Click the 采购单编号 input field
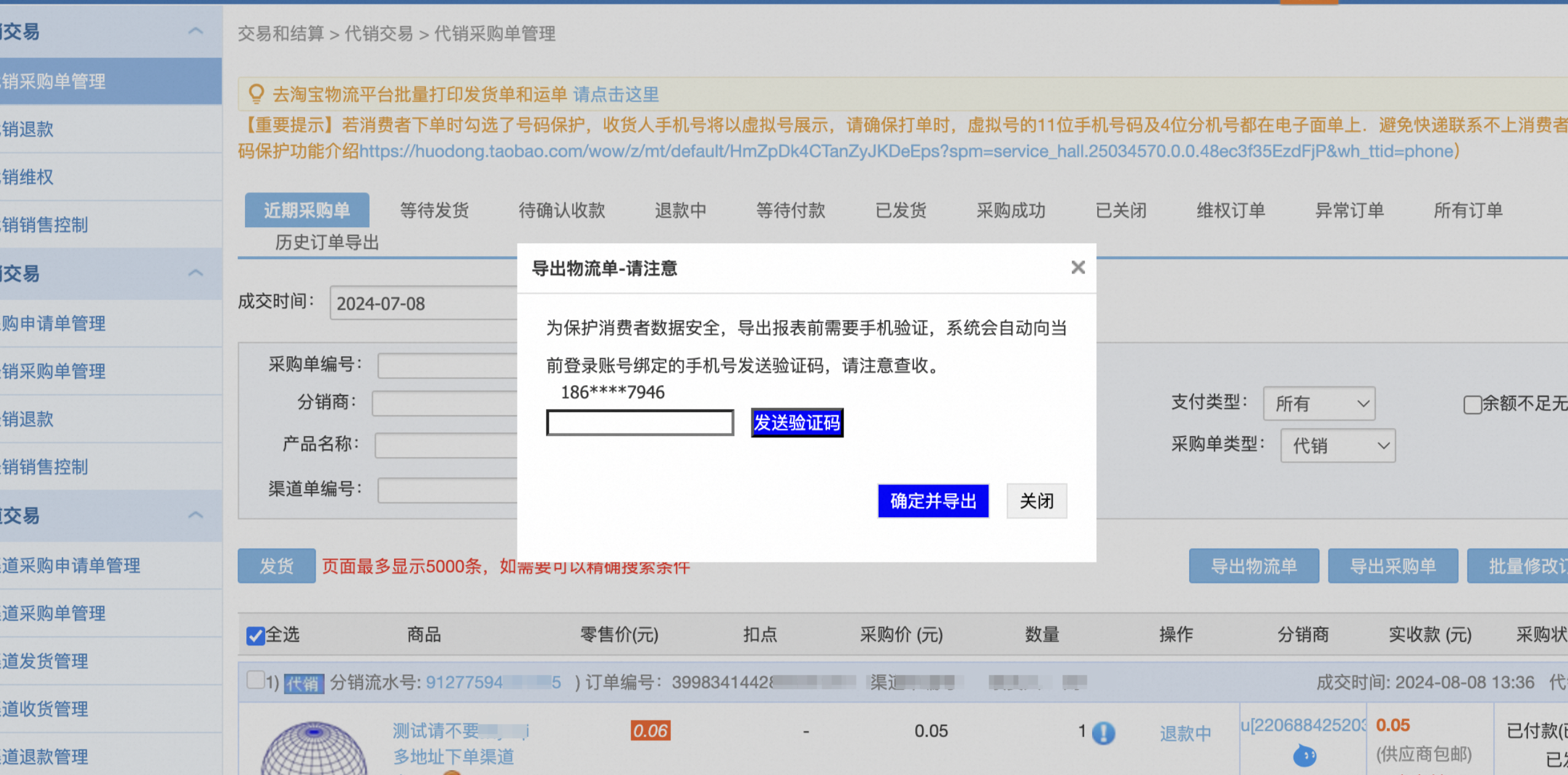 448,365
